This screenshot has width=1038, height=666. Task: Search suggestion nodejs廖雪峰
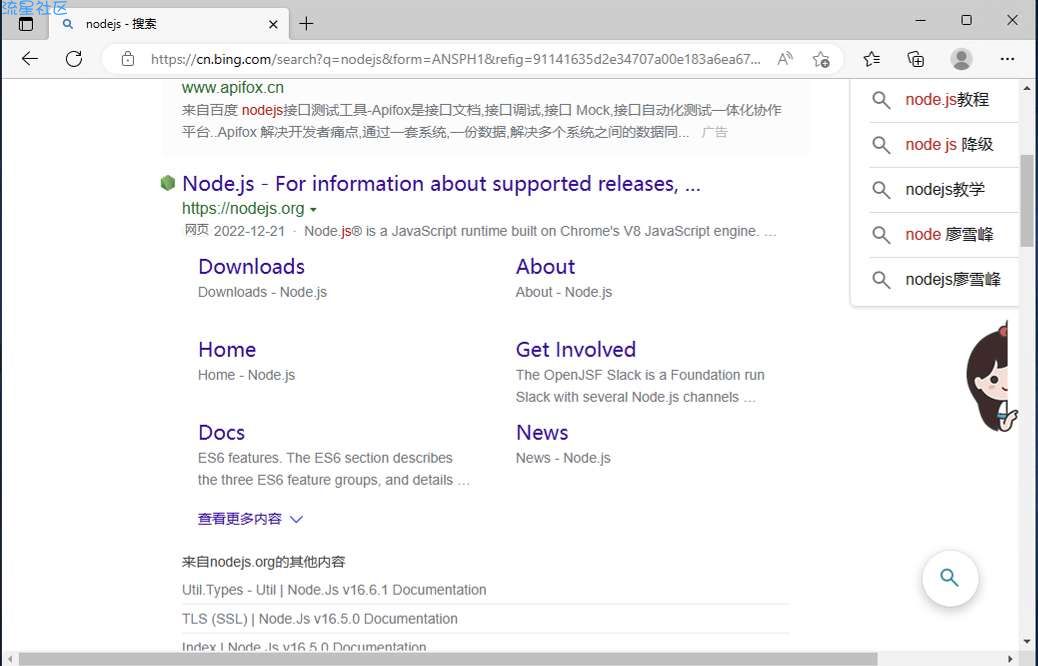click(x=953, y=279)
